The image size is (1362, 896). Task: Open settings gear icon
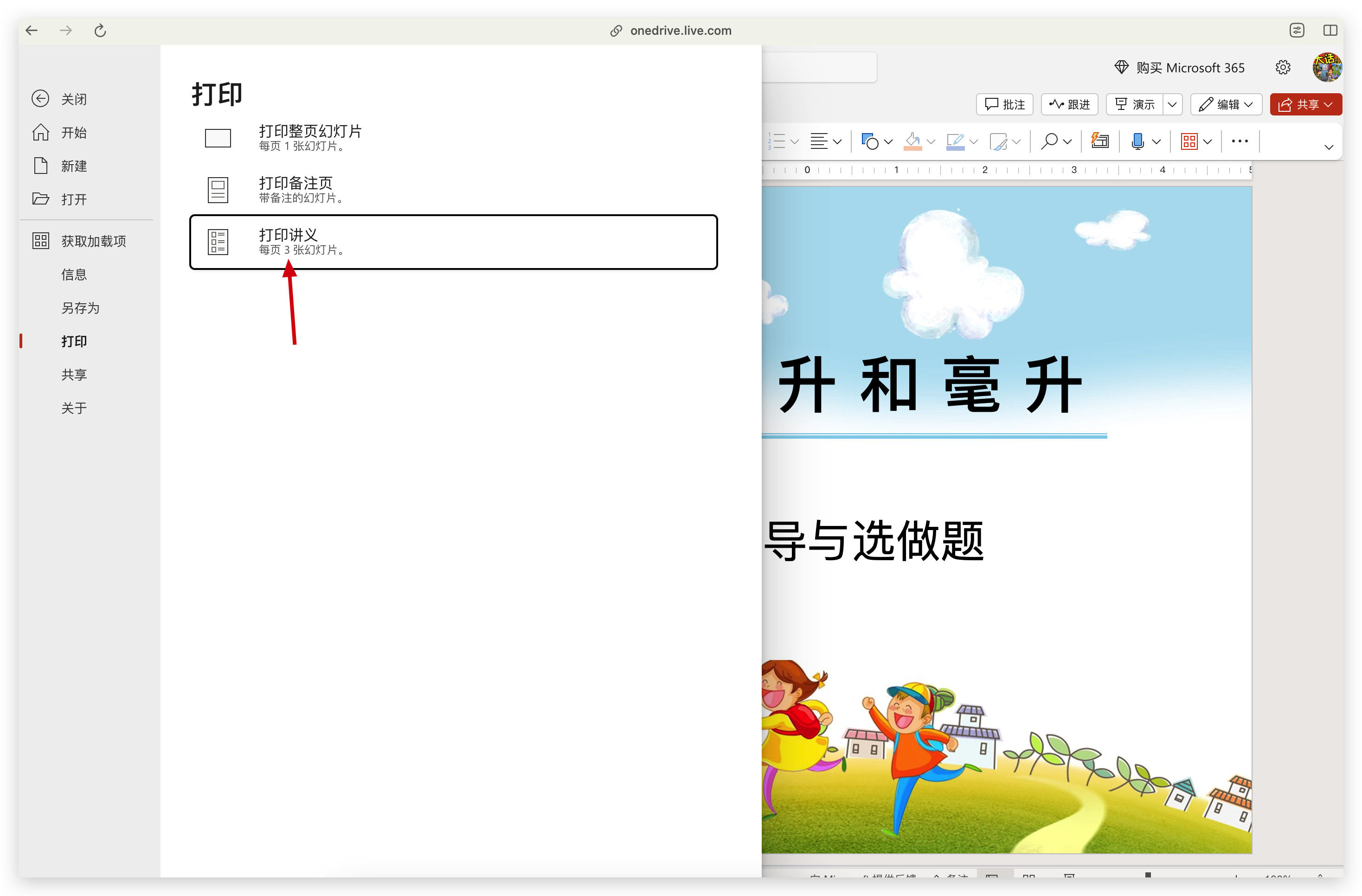(x=1283, y=68)
